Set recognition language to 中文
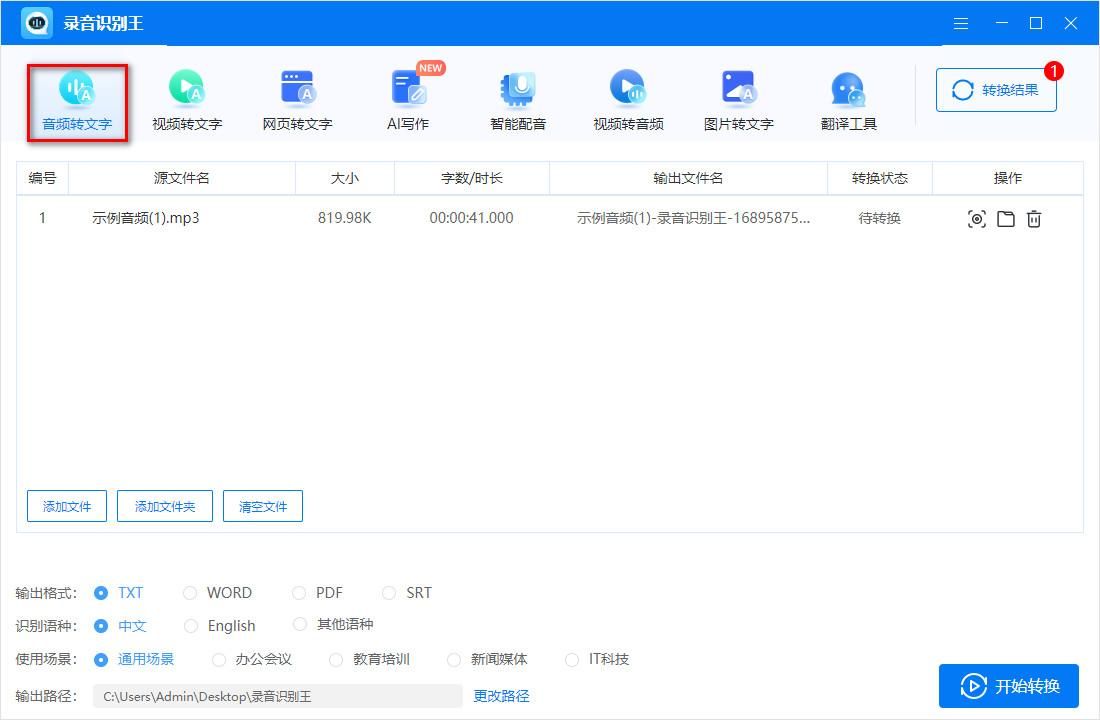This screenshot has height=720, width=1100. (x=120, y=626)
